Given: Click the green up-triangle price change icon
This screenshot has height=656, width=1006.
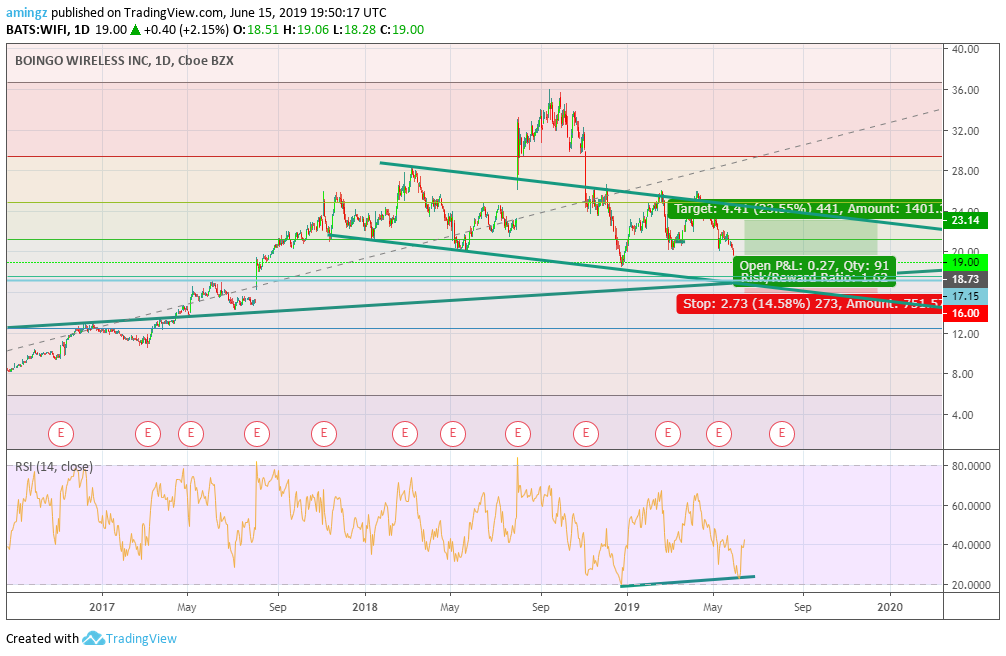Looking at the screenshot, I should tap(135, 30).
